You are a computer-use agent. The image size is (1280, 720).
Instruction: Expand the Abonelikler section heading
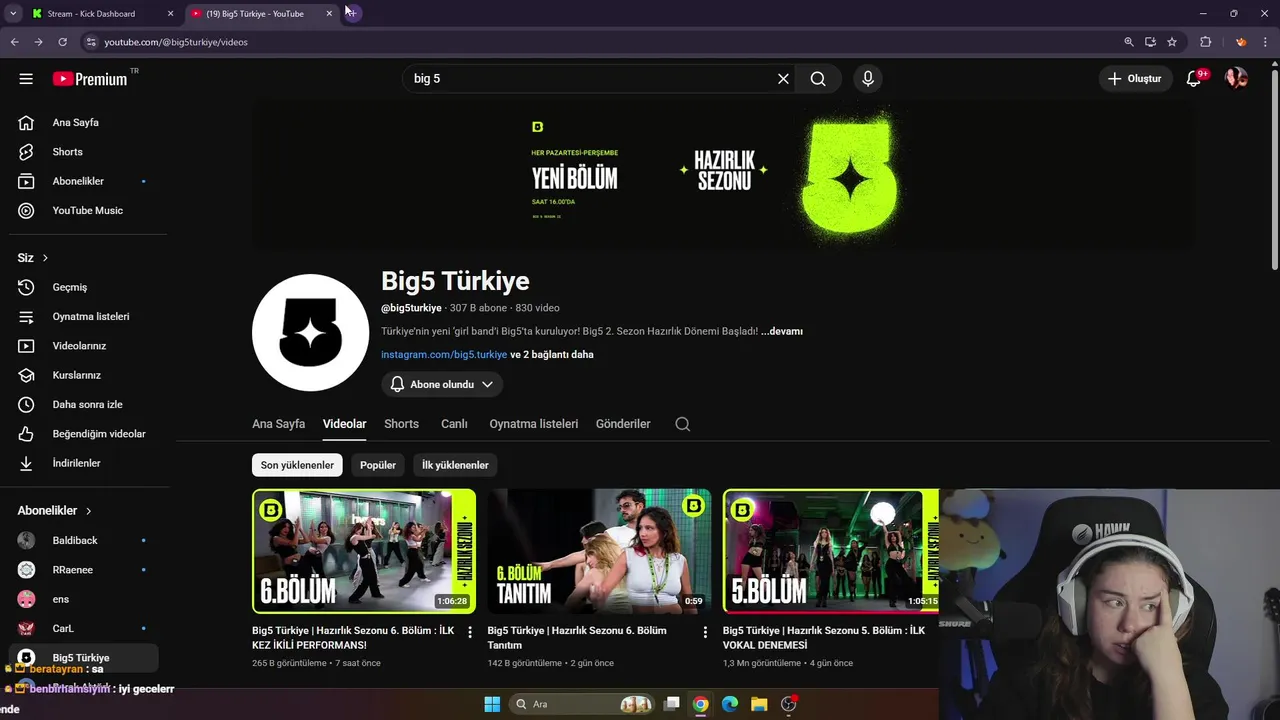tap(55, 511)
